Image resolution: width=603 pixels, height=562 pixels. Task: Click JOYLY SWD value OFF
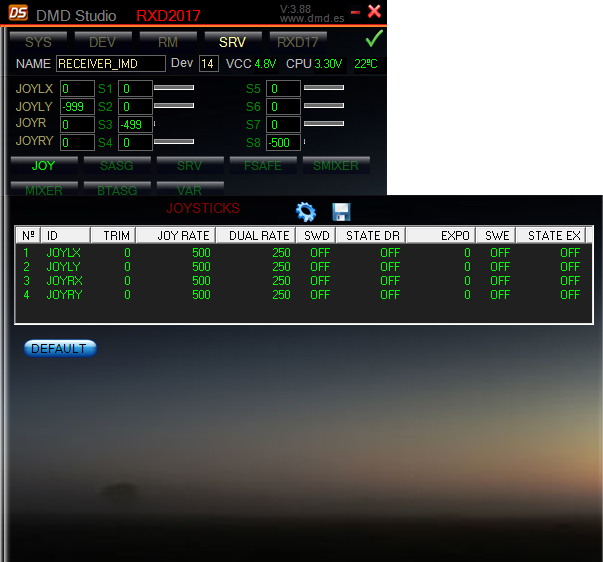pyautogui.click(x=320, y=267)
